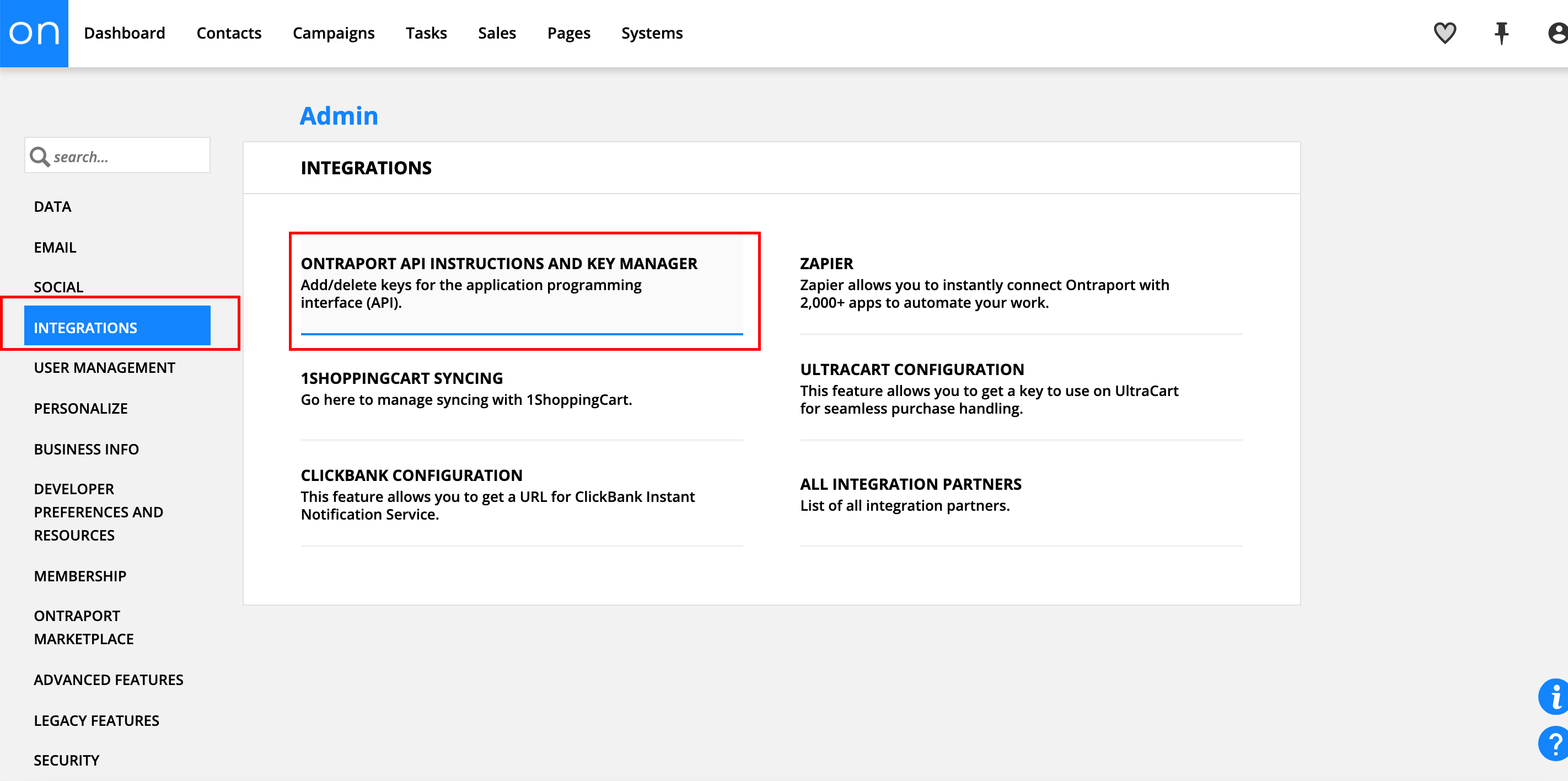
Task: Open the Dashboard menu
Action: (x=124, y=33)
